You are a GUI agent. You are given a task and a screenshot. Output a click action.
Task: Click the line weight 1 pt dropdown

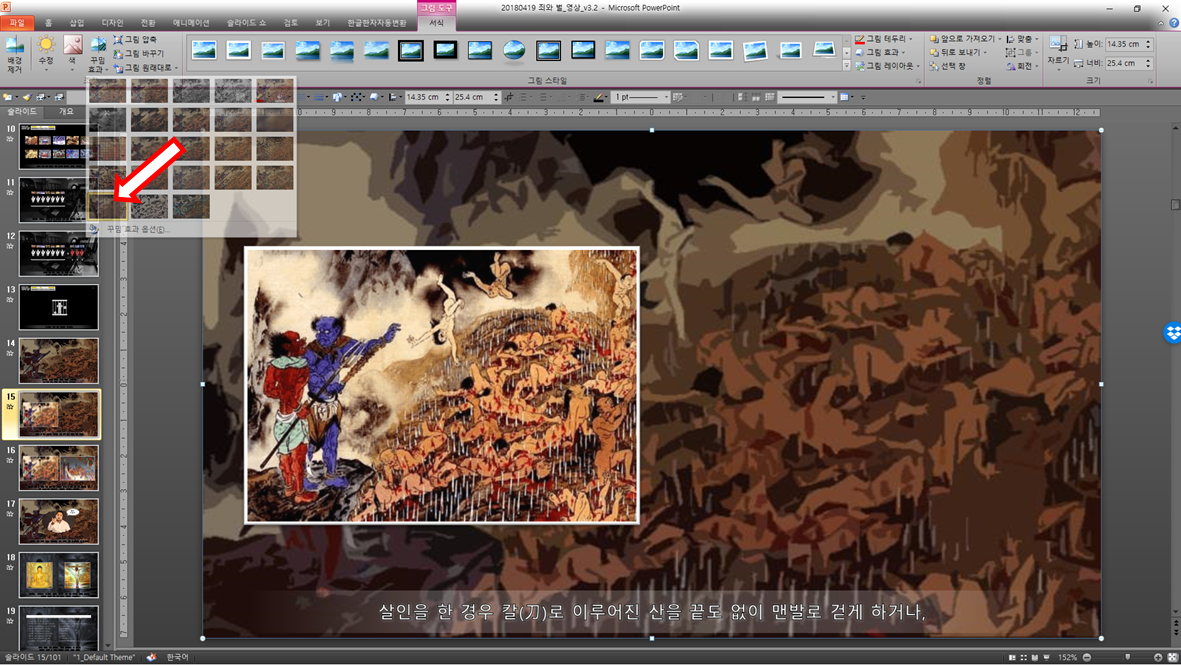[640, 97]
